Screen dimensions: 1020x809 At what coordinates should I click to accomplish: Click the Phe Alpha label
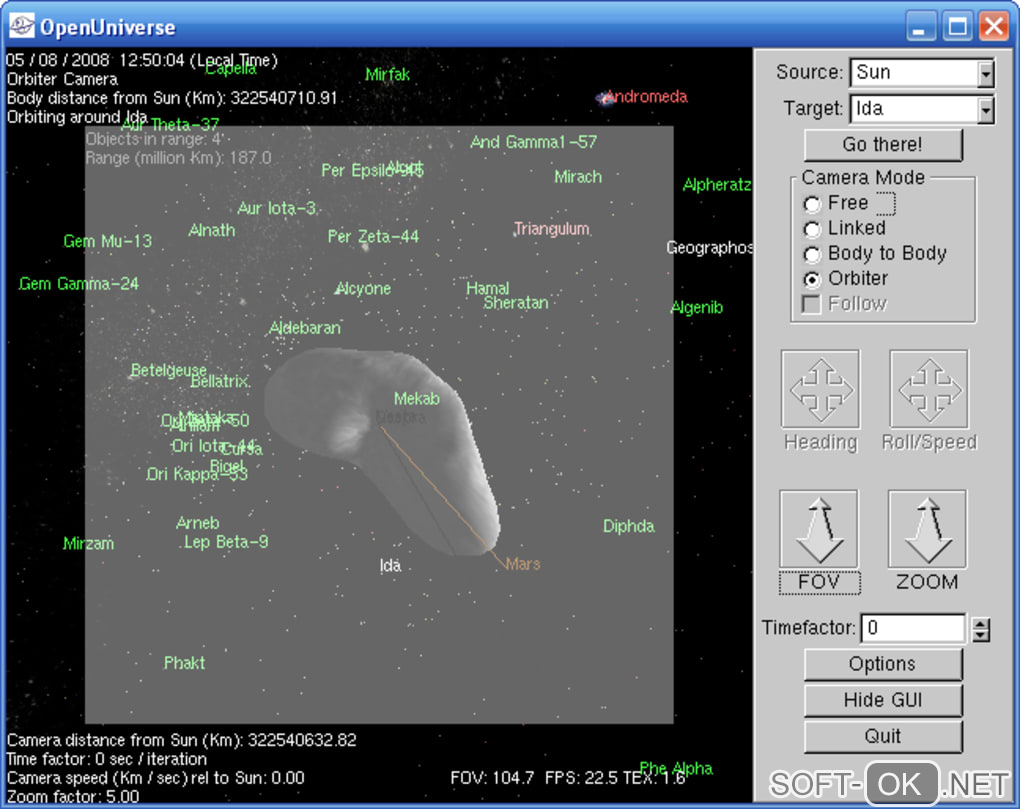(x=676, y=769)
